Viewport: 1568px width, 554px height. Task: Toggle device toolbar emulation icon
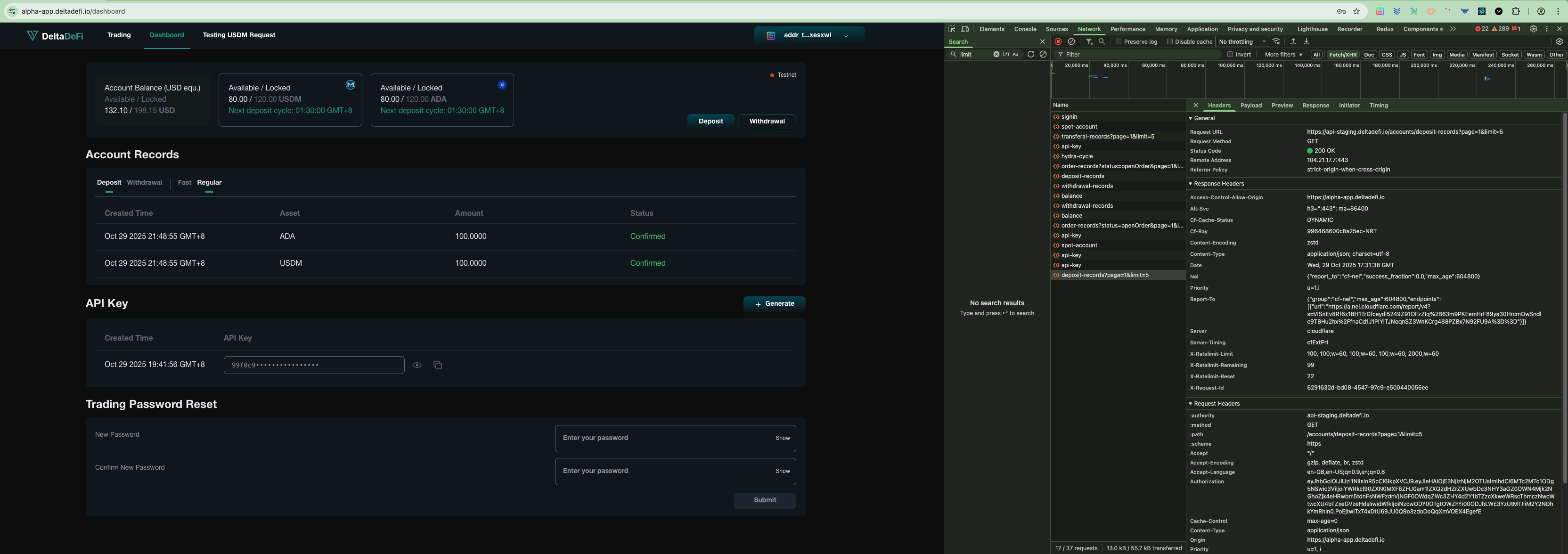pyautogui.click(x=965, y=29)
